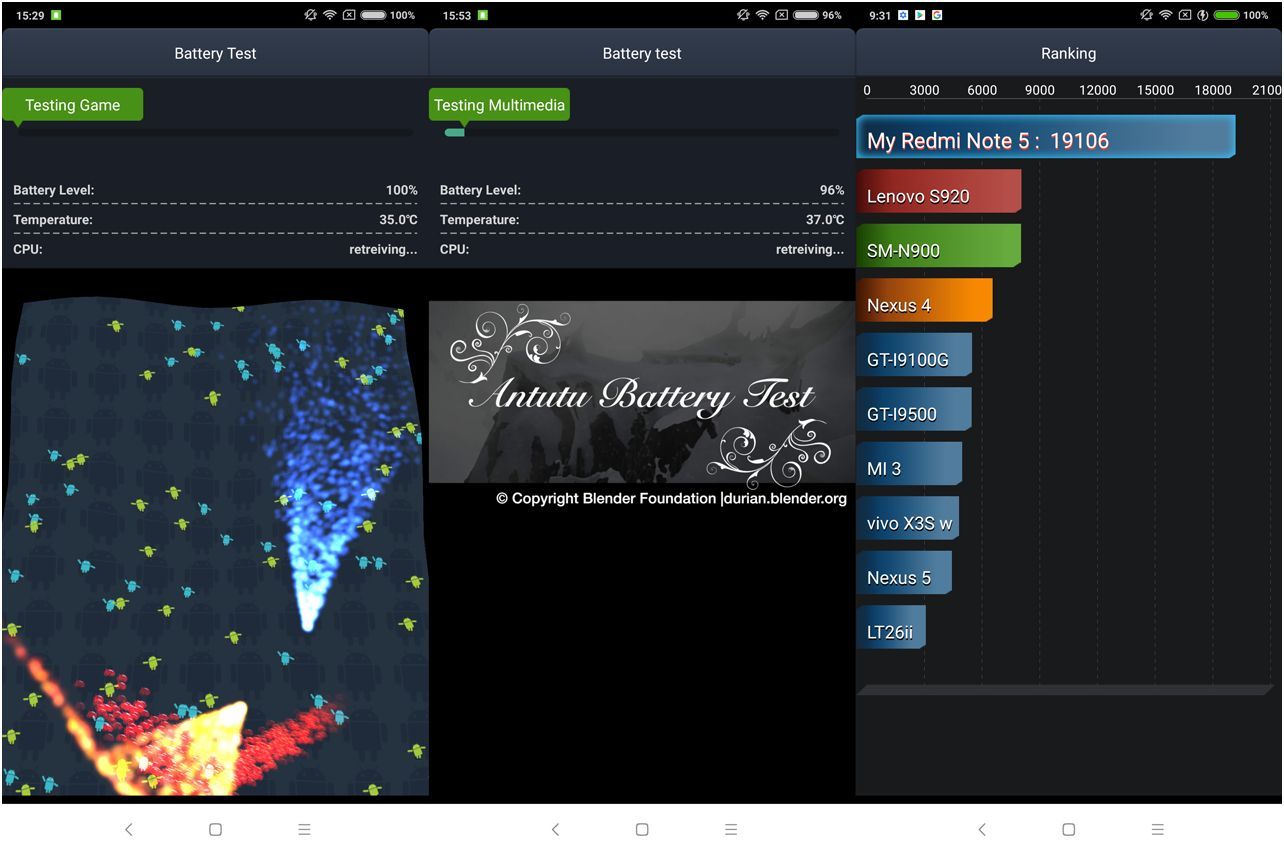This screenshot has height=857, width=1284.
Task: Tap the Antutu Battery Test banner image
Action: click(x=641, y=392)
